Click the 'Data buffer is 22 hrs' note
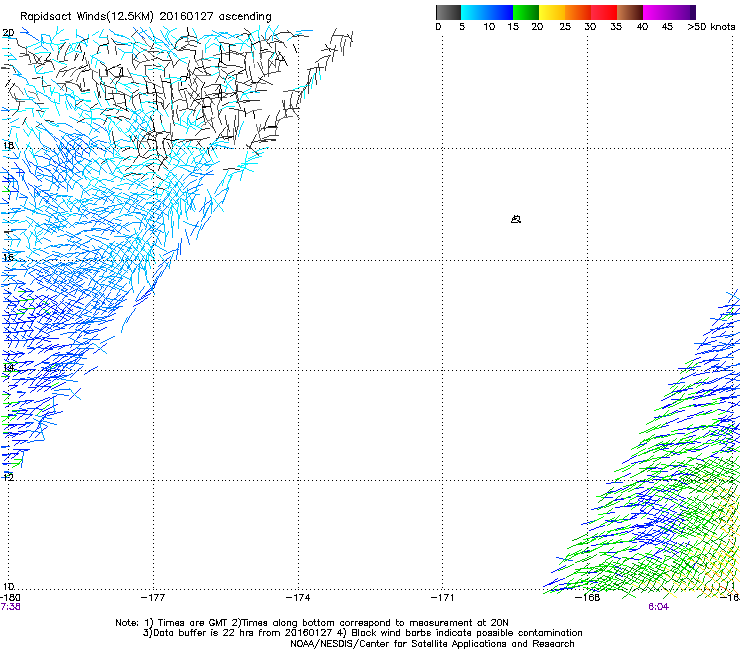This screenshot has height=650, width=740. [x=362, y=633]
